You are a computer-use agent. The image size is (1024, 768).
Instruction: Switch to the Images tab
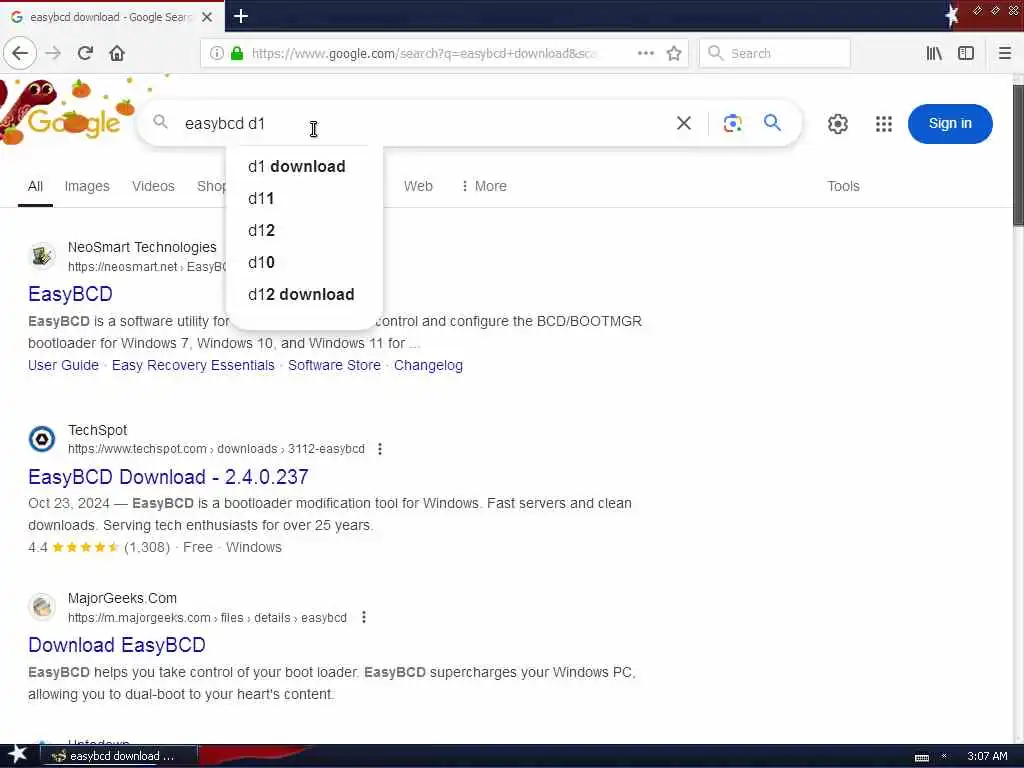[87, 186]
